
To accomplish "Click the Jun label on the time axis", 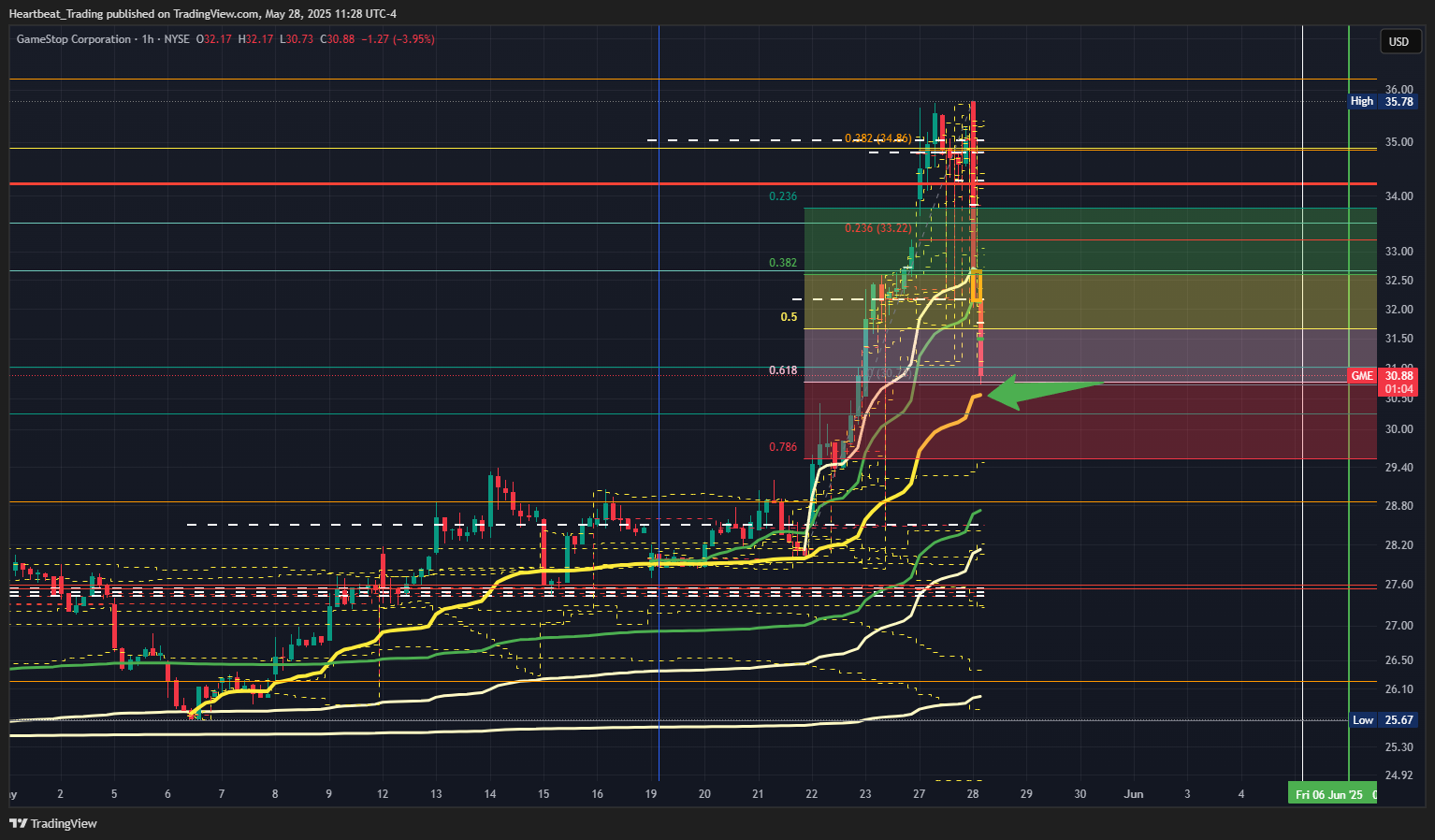I will click(x=1134, y=794).
